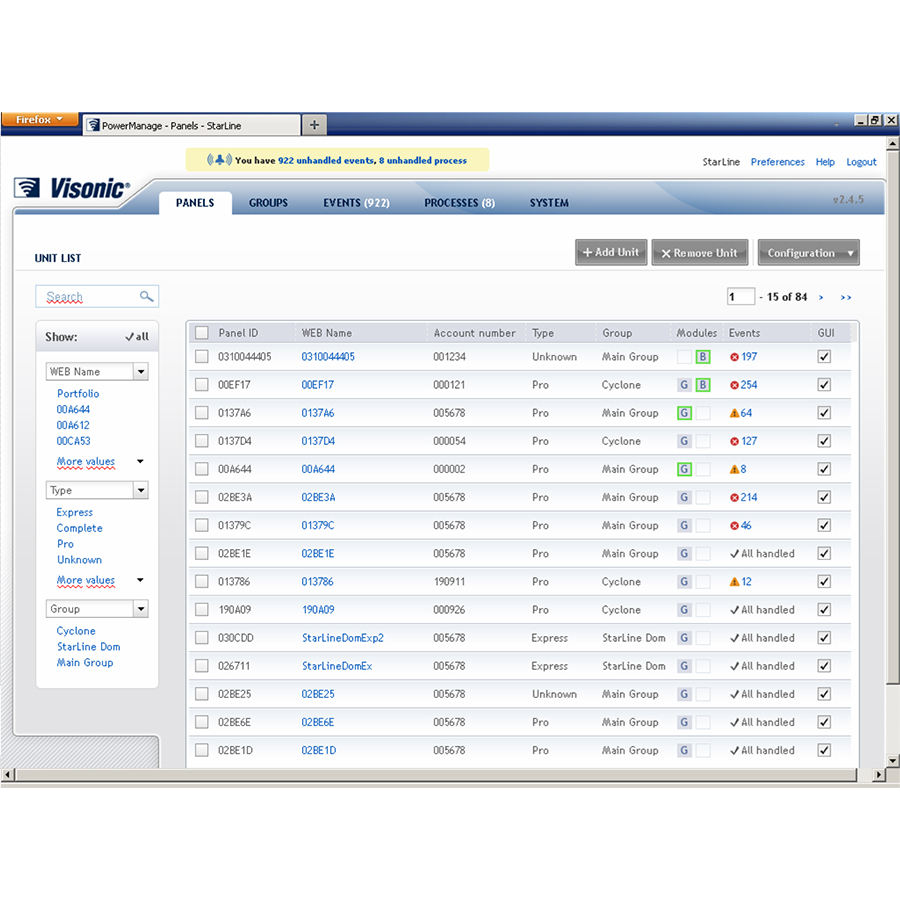Image resolution: width=900 pixels, height=900 pixels.
Task: Jump to last page double arrow
Action: pos(845,297)
